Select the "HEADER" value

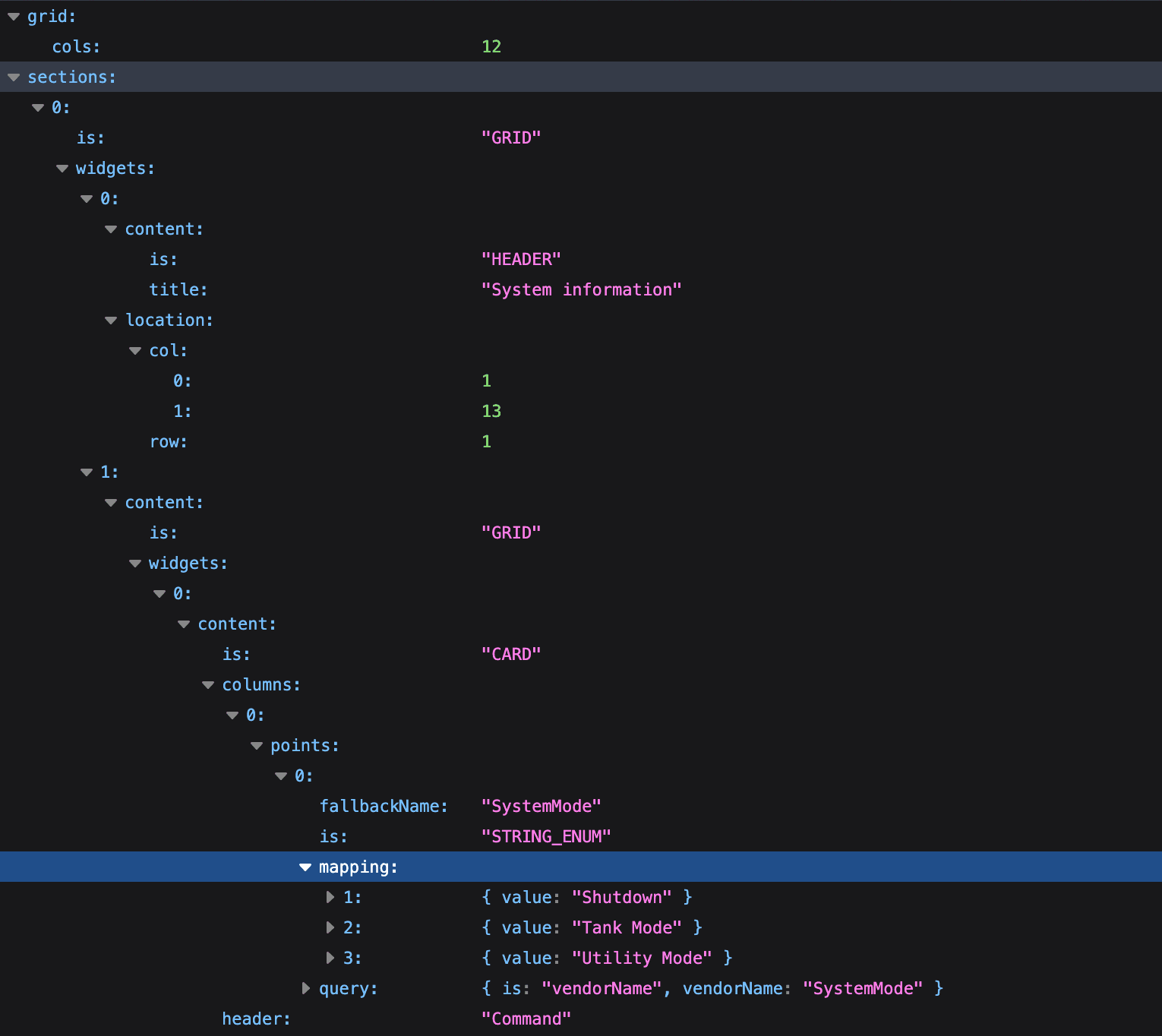(x=521, y=260)
